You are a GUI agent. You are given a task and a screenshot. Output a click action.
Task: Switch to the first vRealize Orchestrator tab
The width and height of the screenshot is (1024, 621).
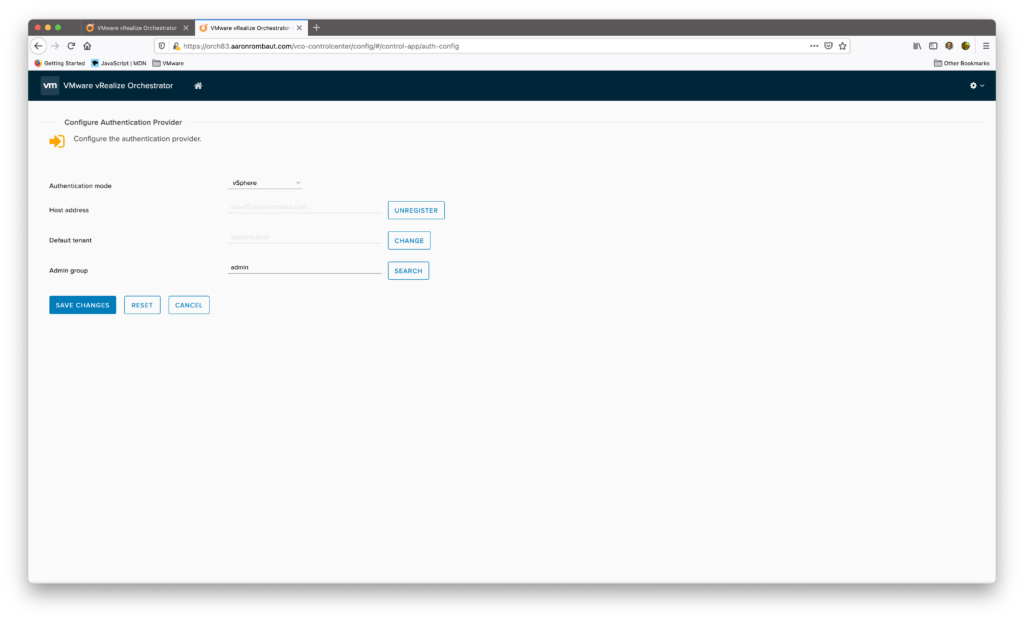(x=135, y=28)
